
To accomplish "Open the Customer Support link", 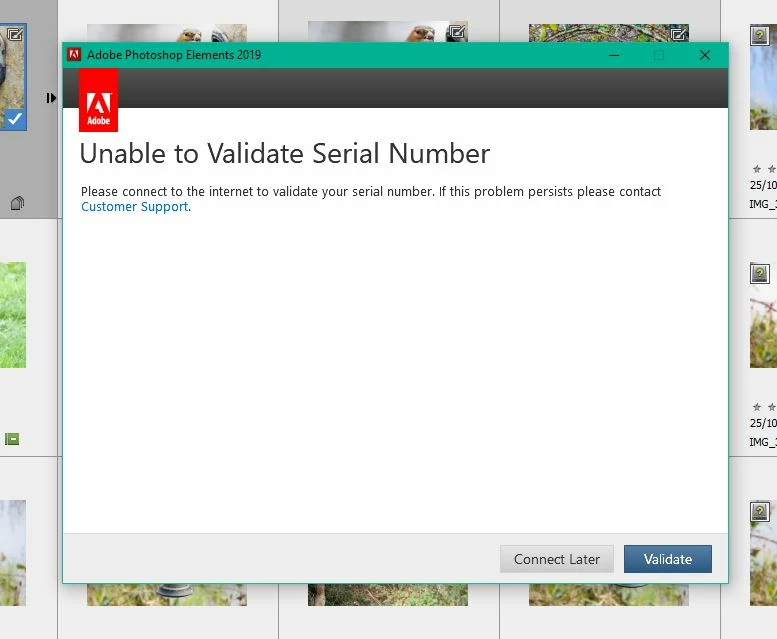I will pos(134,207).
